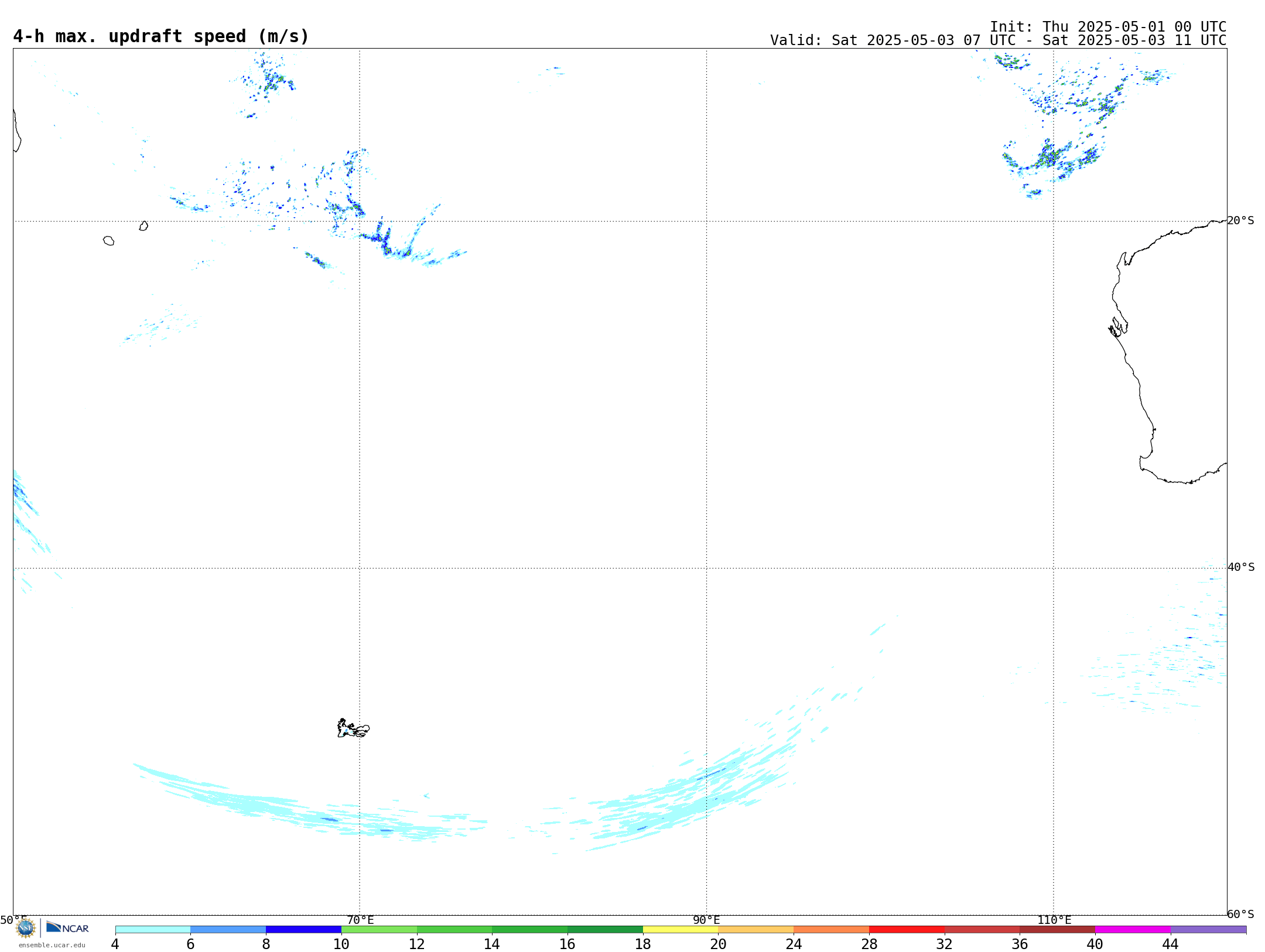The image size is (1265, 952).
Task: Click the colorbar tick label '8'
Action: point(266,944)
